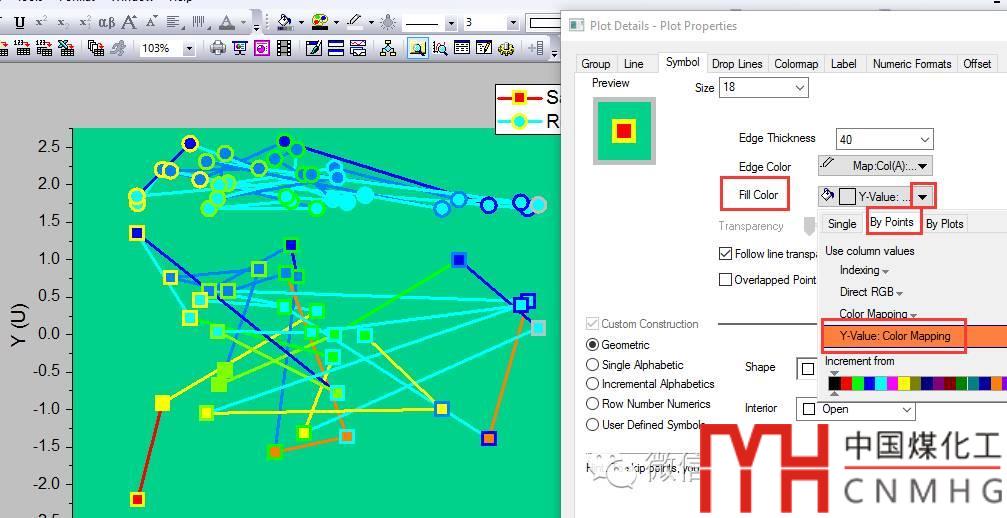Click the superscript x² icon
The width and height of the screenshot is (1007, 518).
[41, 22]
